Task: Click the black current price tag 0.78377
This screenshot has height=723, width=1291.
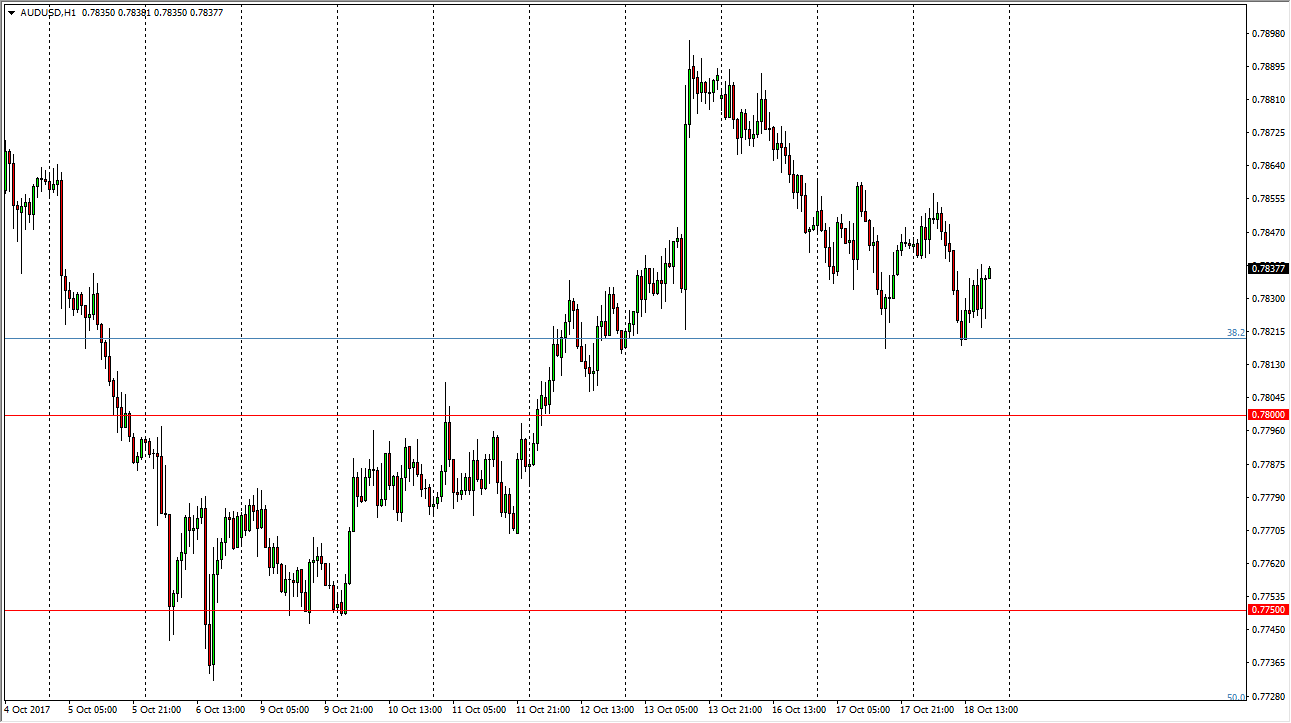Action: (1268, 268)
